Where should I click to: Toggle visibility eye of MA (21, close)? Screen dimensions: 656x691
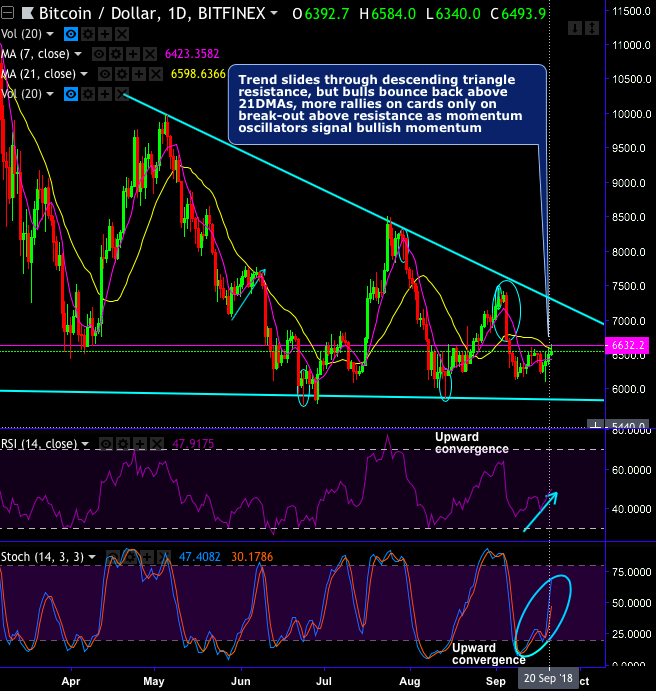click(104, 74)
